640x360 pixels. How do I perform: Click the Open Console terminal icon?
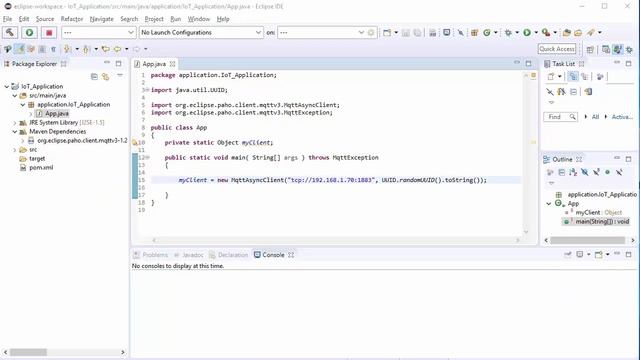click(x=447, y=33)
